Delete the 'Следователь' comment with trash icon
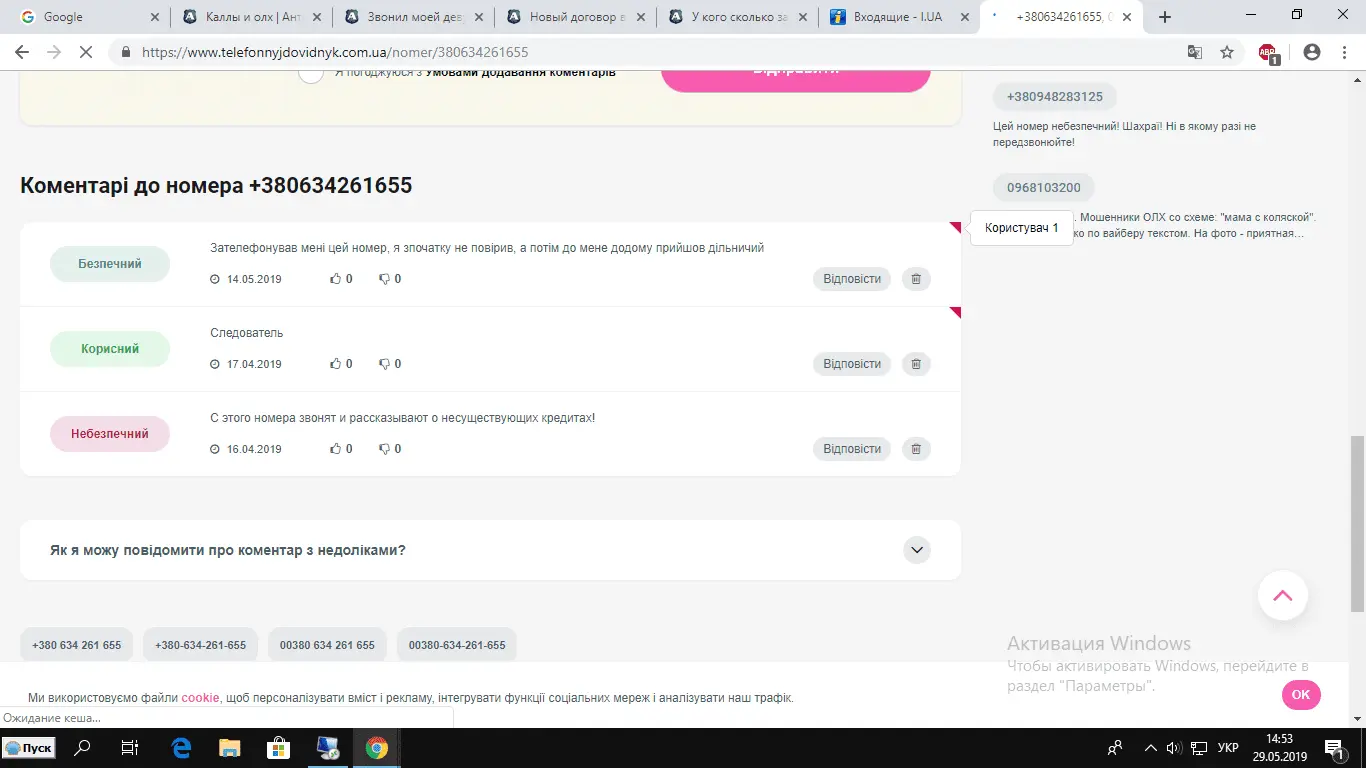The width and height of the screenshot is (1366, 768). coord(916,364)
